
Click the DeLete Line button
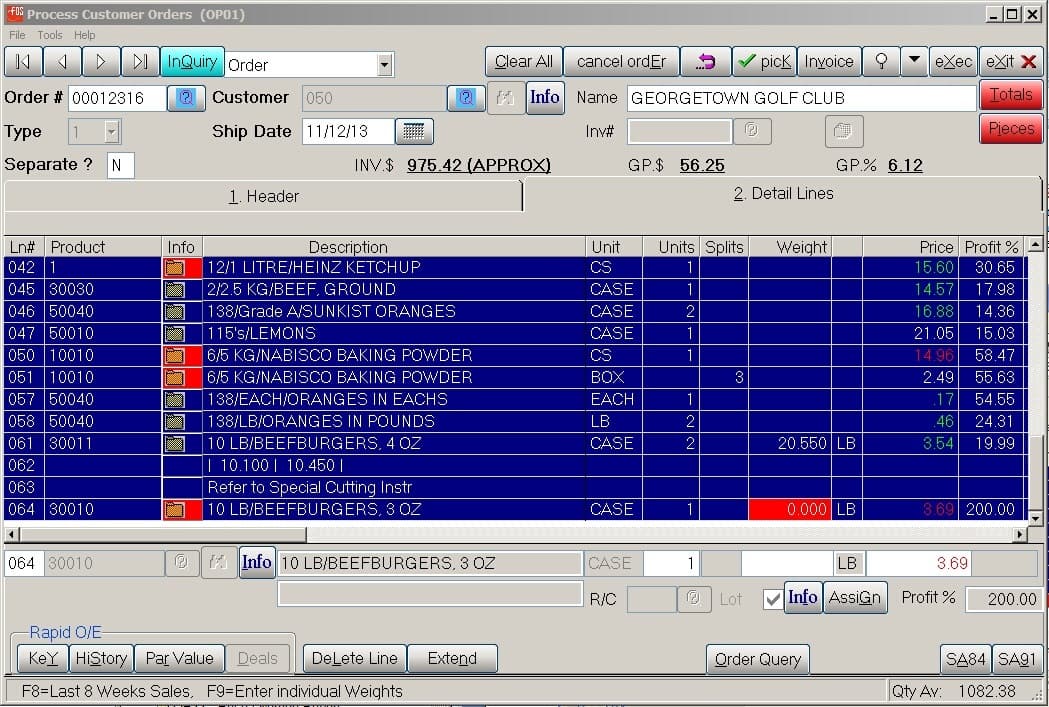355,659
